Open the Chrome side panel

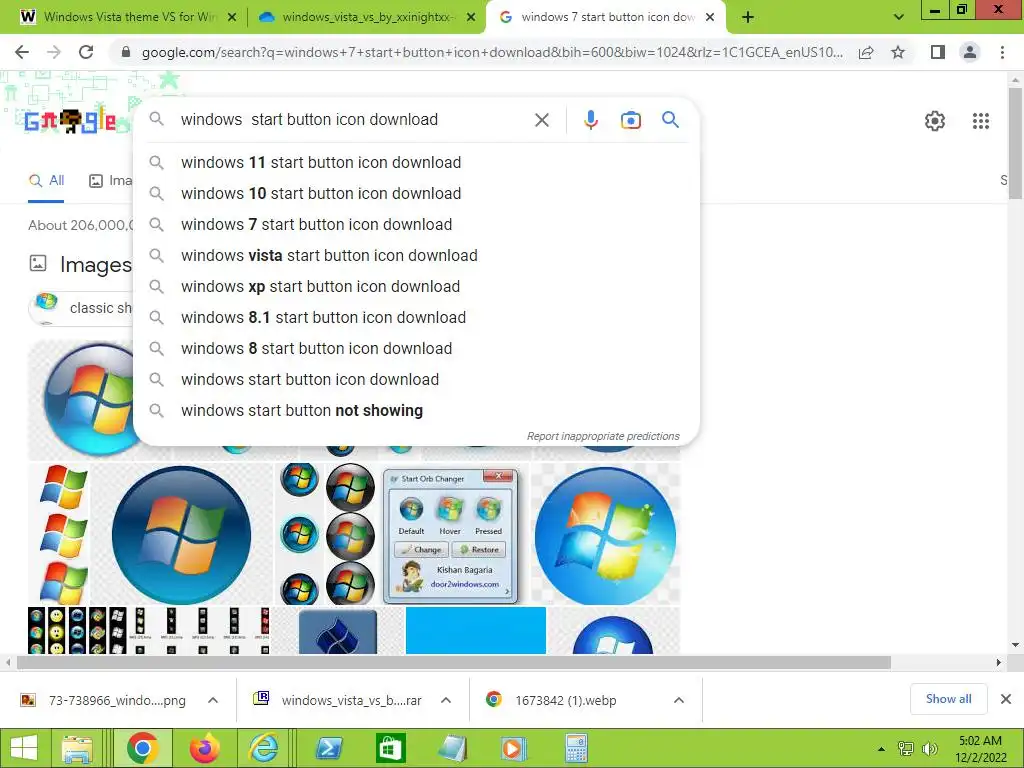938,52
